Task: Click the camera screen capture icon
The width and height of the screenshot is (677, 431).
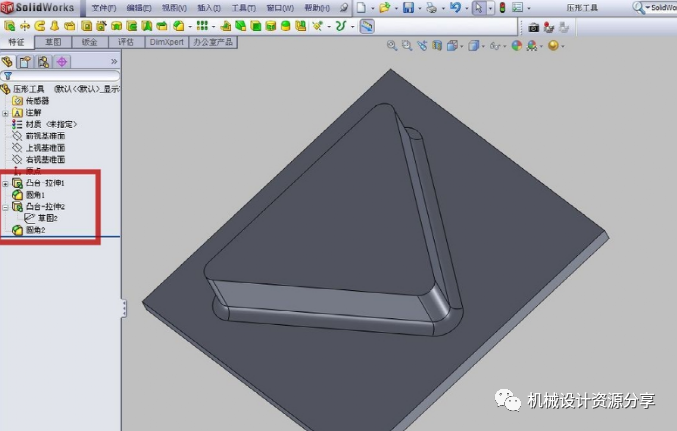Action: [x=534, y=28]
